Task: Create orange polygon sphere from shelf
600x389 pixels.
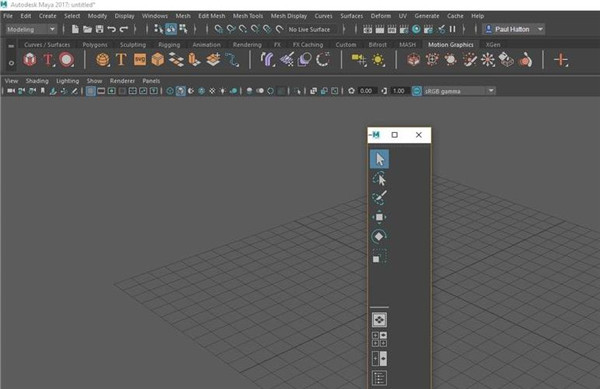Action: pyautogui.click(x=103, y=60)
